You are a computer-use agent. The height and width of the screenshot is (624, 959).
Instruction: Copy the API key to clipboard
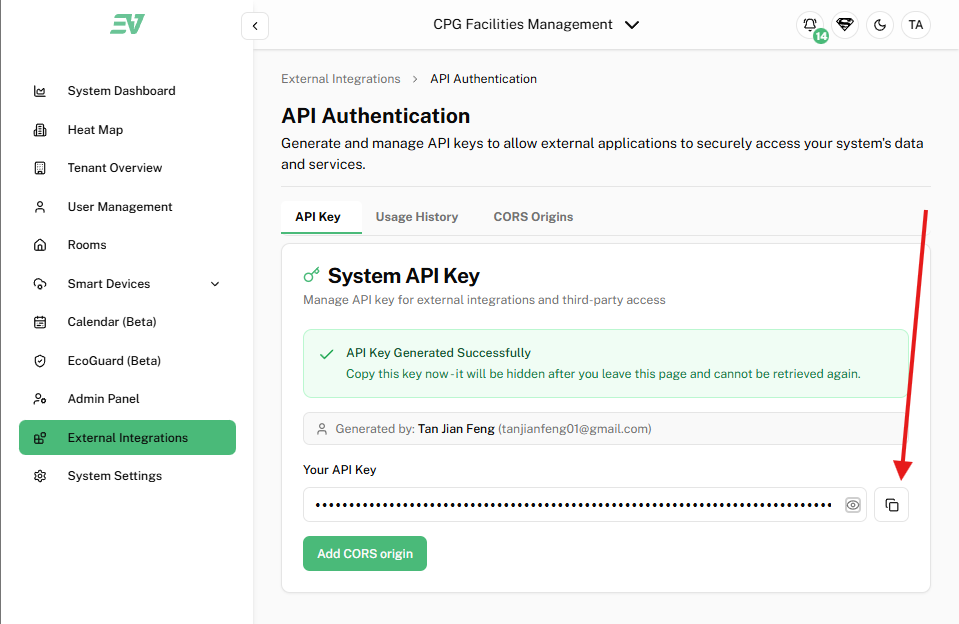pyautogui.click(x=891, y=505)
